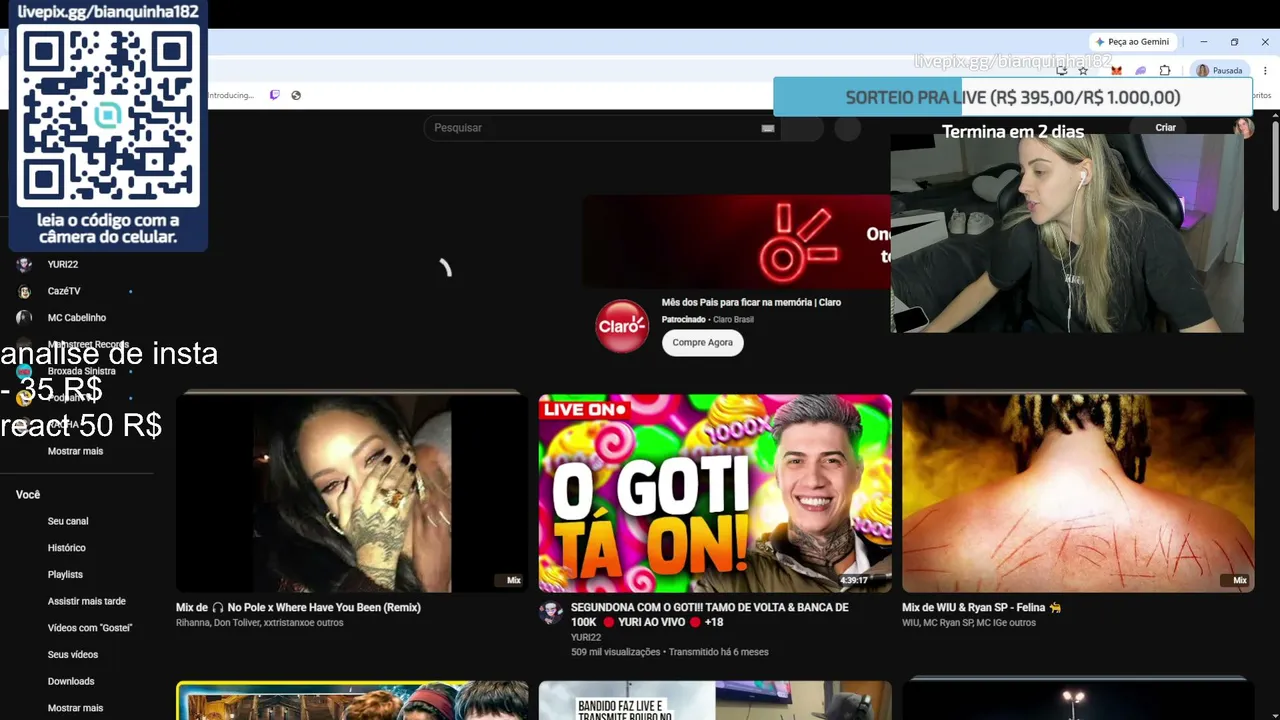The width and height of the screenshot is (1280, 720).
Task: Bookmark this page with the star icon
Action: (1083, 71)
